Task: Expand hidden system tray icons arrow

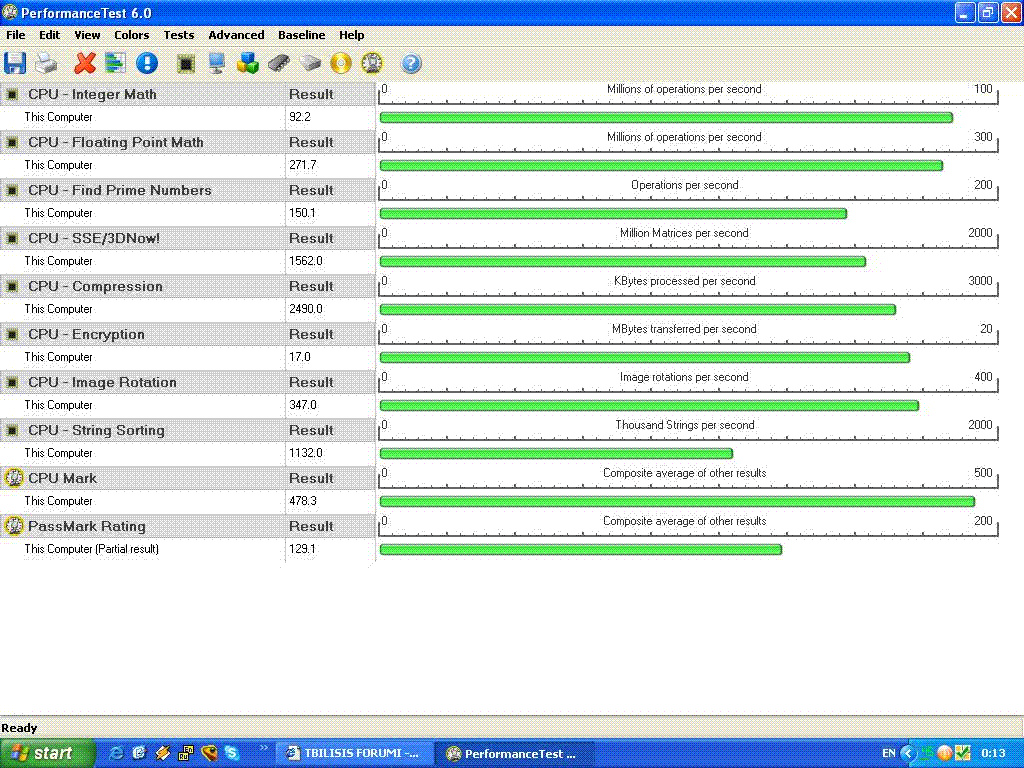Action: tap(907, 753)
